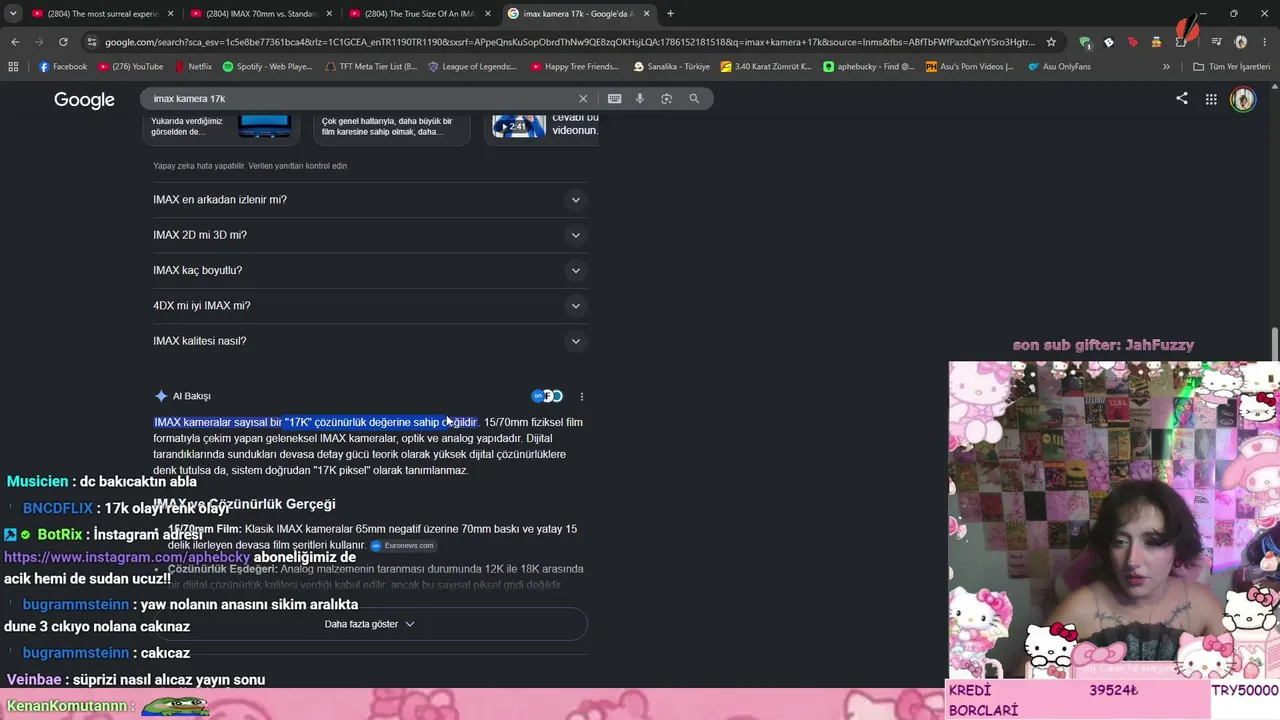Reload the current page

63,42
